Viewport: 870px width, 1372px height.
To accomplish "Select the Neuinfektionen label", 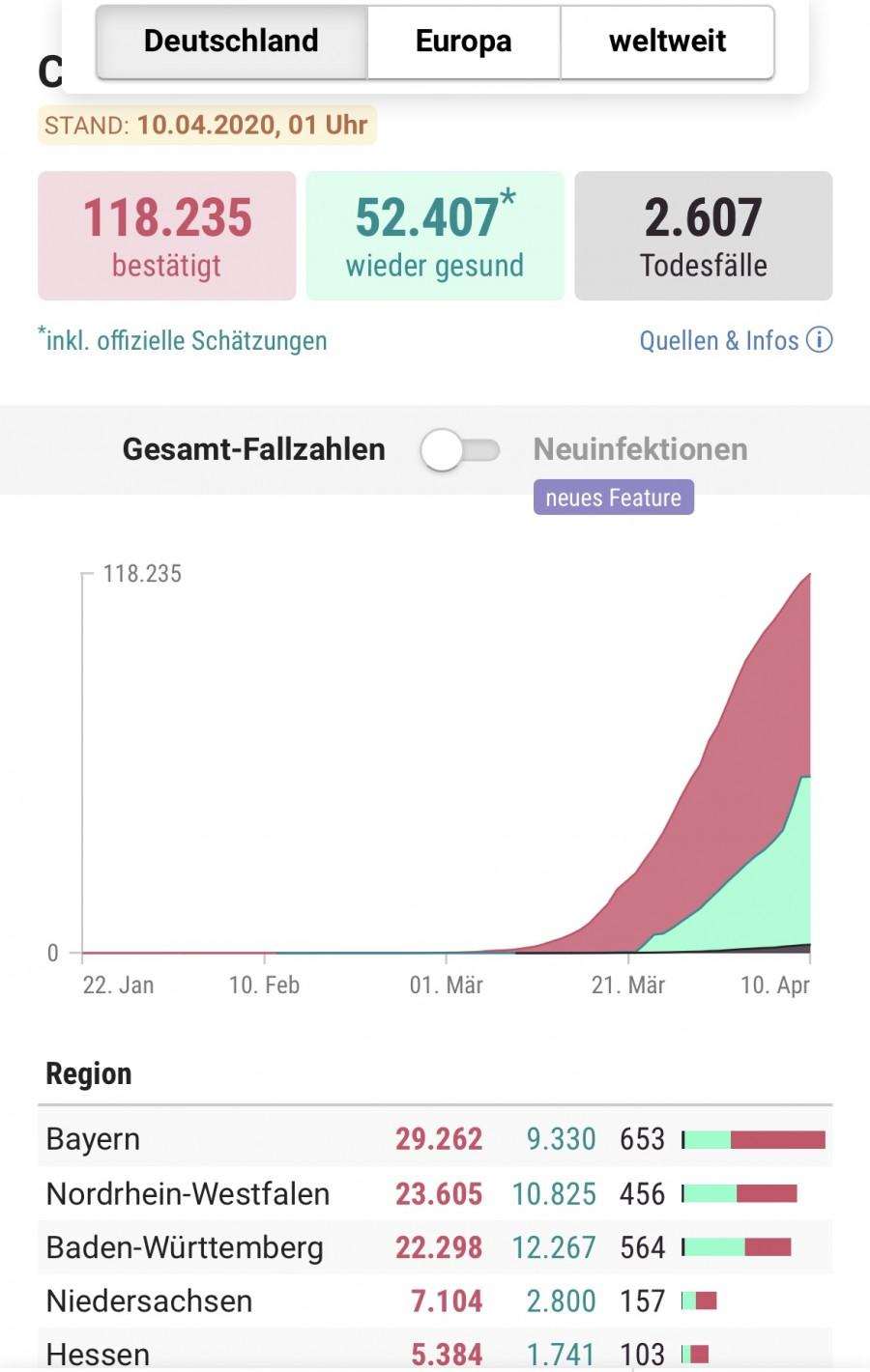I will pyautogui.click(x=640, y=449).
